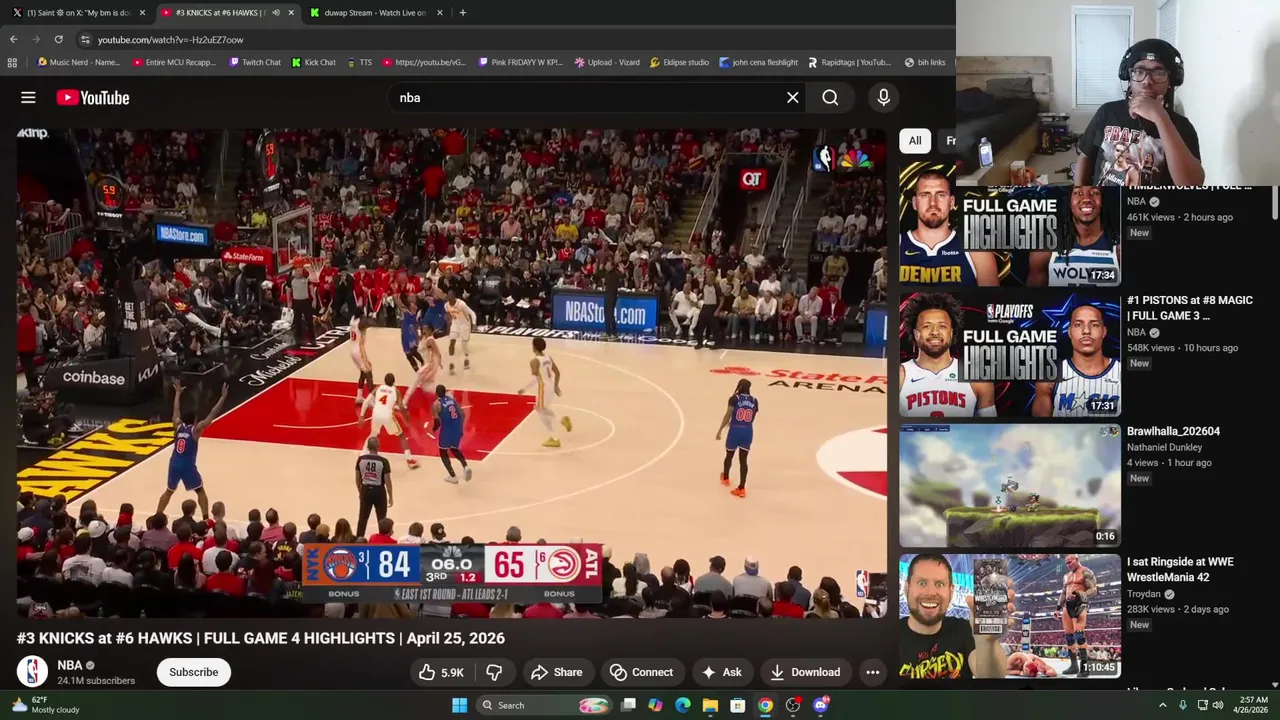Open the system tray microphone indicator
Screen dimensions: 1280x720
pyautogui.click(x=1183, y=705)
